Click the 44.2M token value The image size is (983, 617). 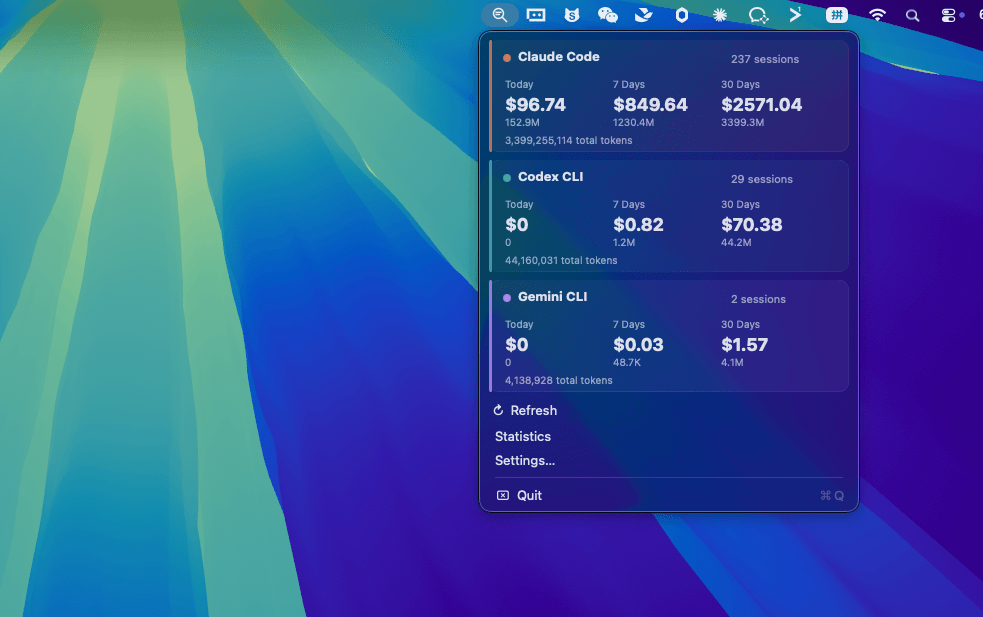pyautogui.click(x=736, y=243)
